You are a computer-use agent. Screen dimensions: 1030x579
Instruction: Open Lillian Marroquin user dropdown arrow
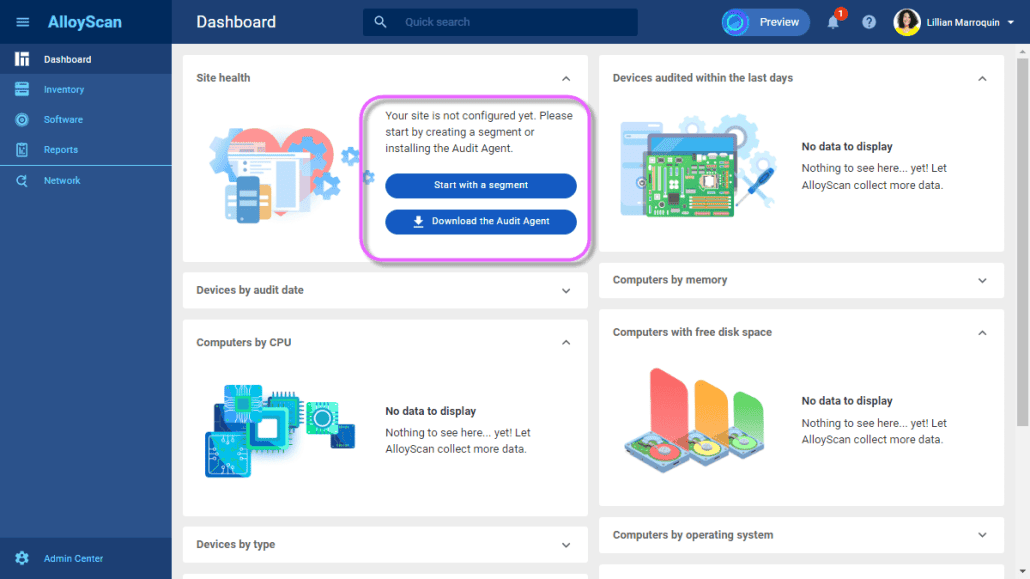(x=1010, y=22)
